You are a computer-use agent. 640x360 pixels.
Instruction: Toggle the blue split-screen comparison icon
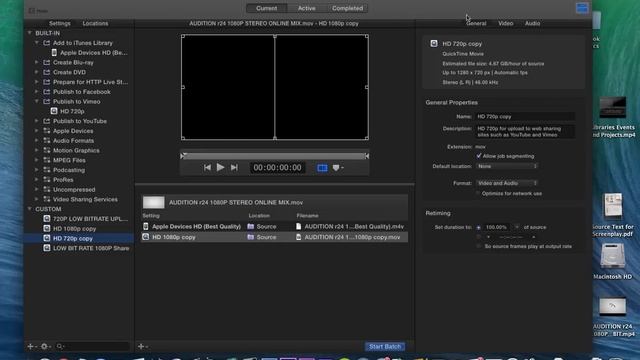(322, 168)
